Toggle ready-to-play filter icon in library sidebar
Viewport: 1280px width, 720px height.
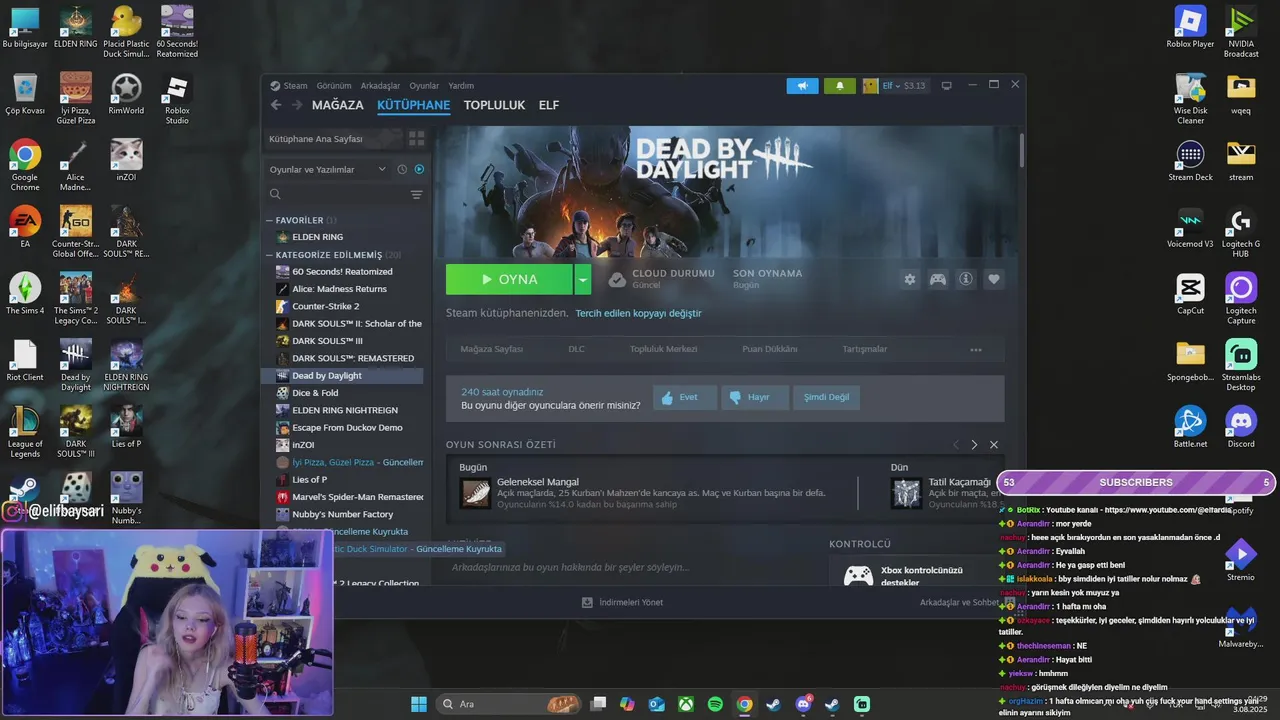point(419,169)
